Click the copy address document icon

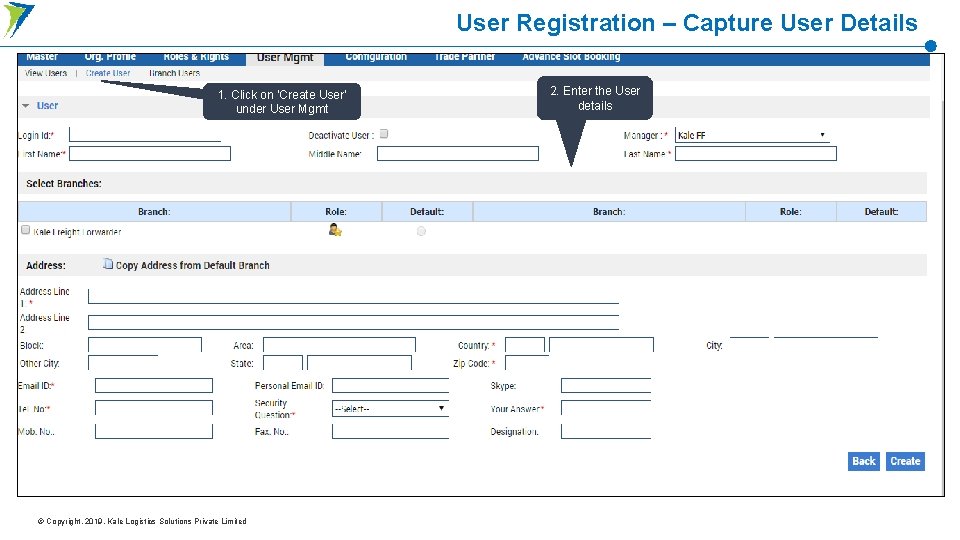[x=108, y=264]
